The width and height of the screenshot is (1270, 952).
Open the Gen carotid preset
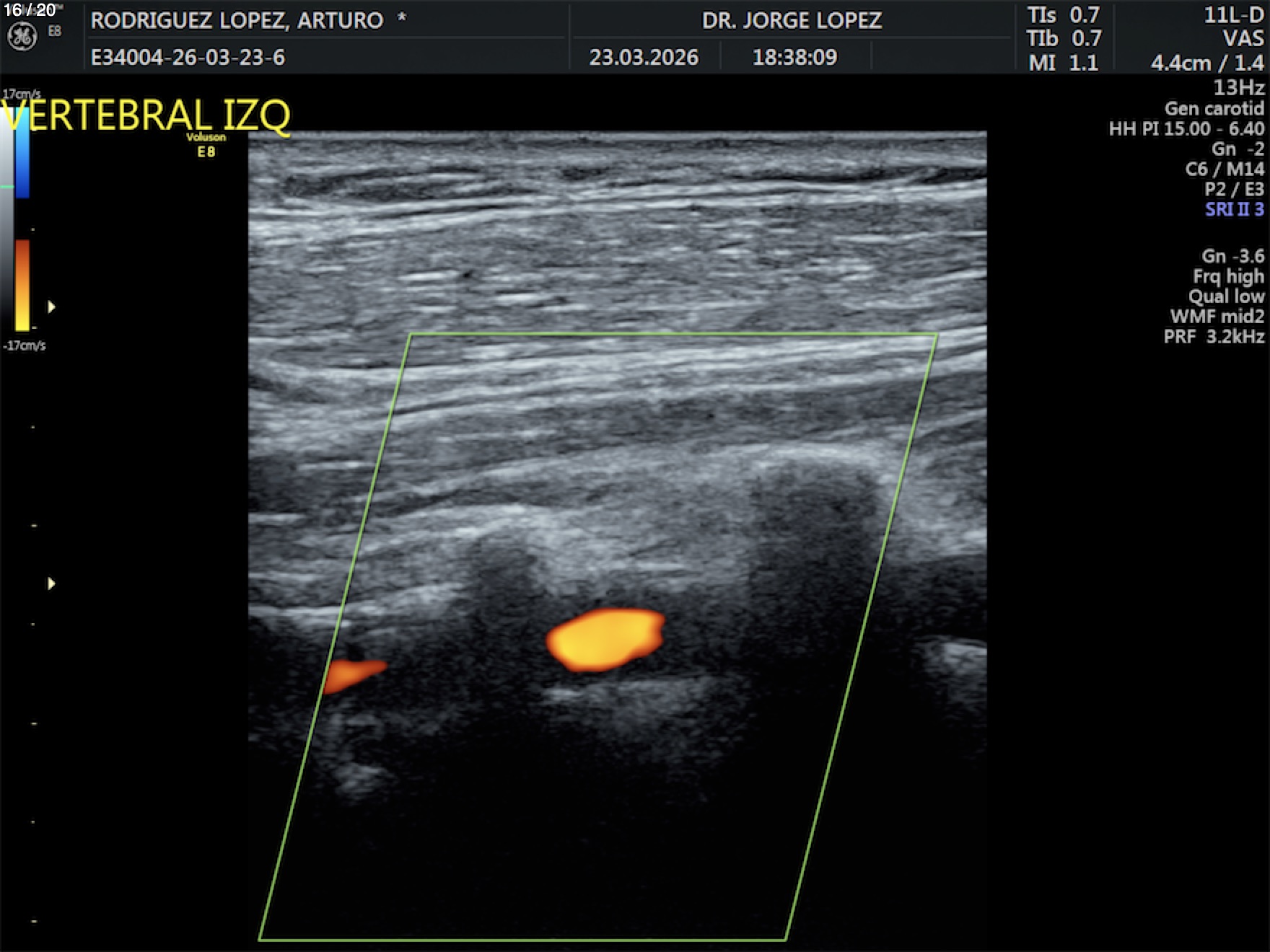point(1214,109)
